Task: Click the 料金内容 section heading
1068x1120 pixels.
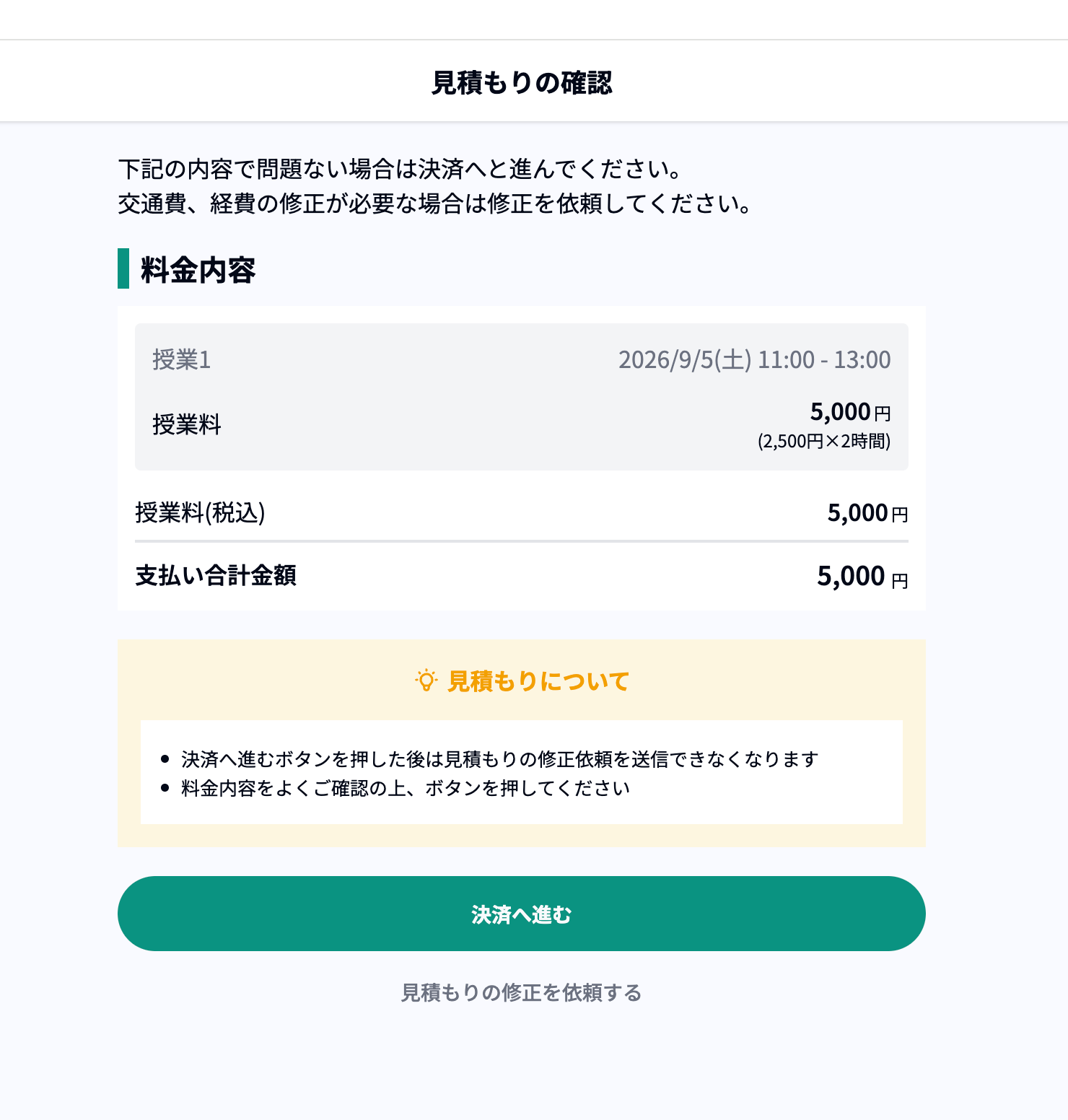Action: tap(198, 270)
